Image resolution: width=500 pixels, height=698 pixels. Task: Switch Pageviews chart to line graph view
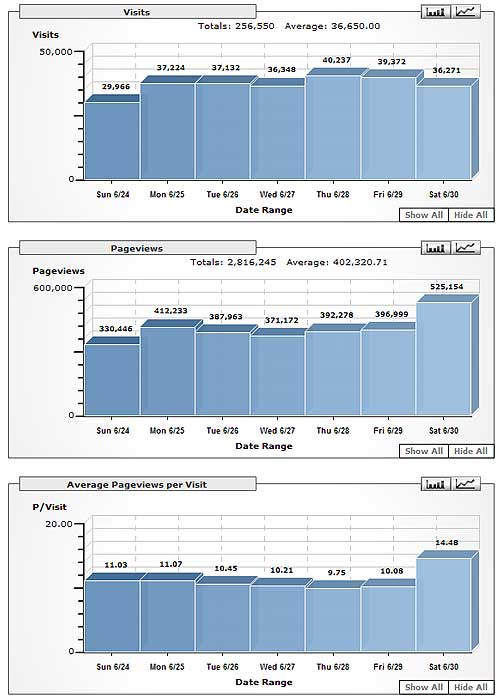[x=466, y=248]
